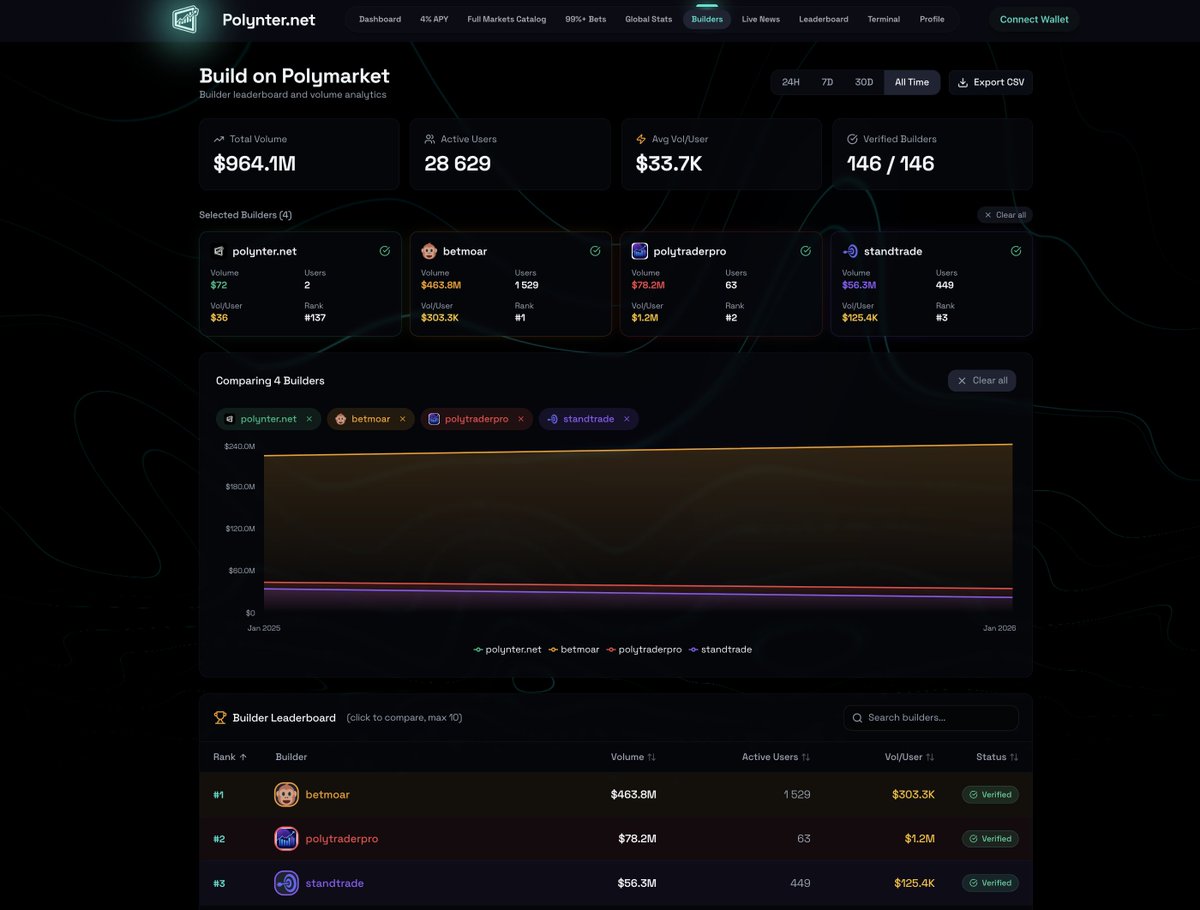Click the Avg Vol/User lightning icon
Screen dimensions: 1200x910
641,139
